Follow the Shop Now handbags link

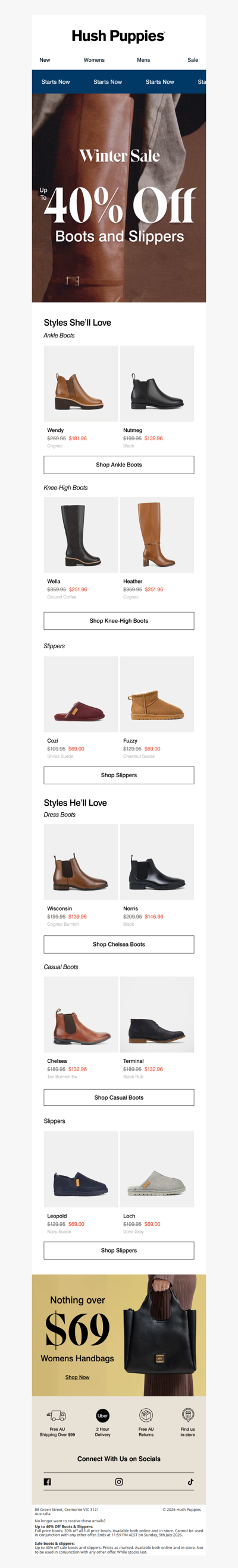[77, 1377]
